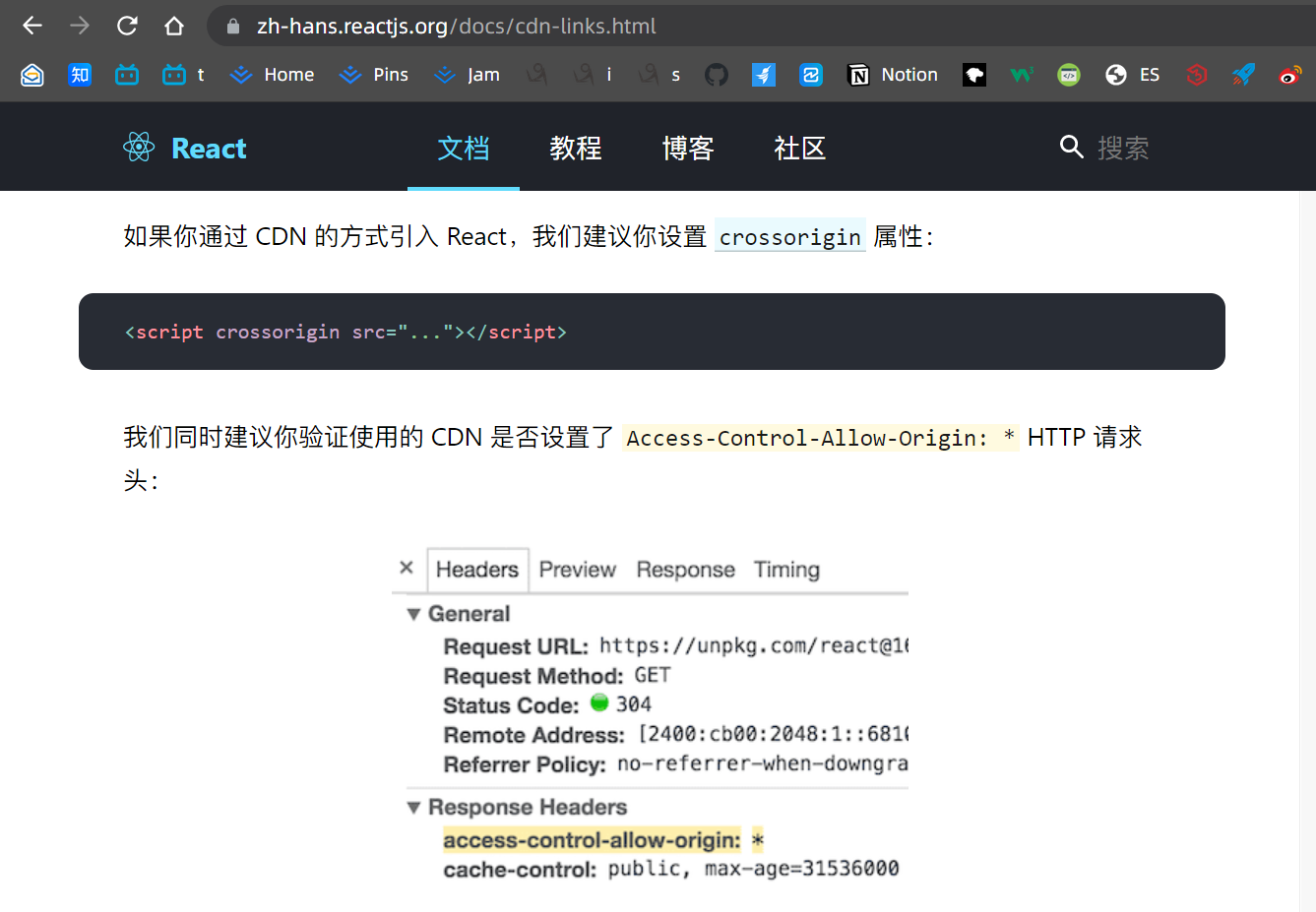
Task: Open the 博客 nav tab
Action: [688, 148]
